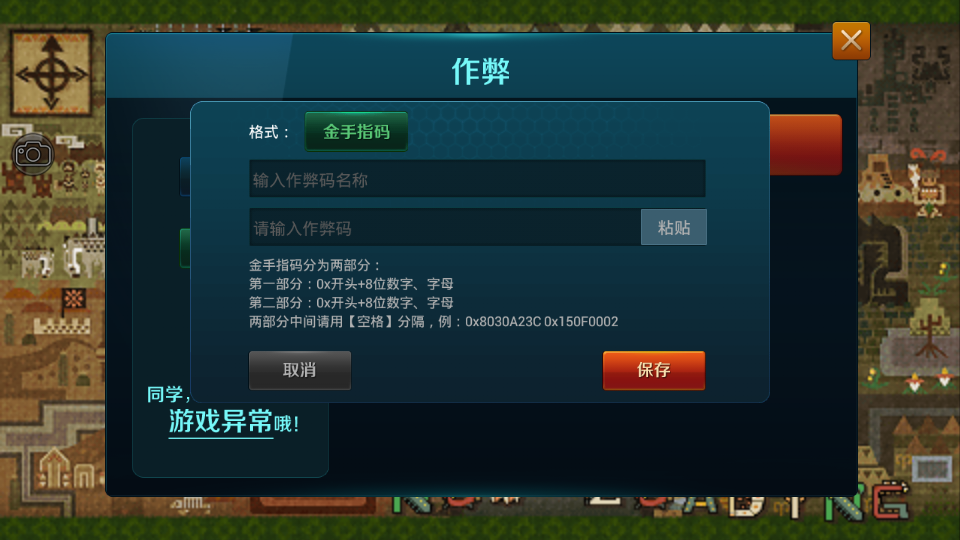Tap the down arrow on the D-pad icon

51,101
